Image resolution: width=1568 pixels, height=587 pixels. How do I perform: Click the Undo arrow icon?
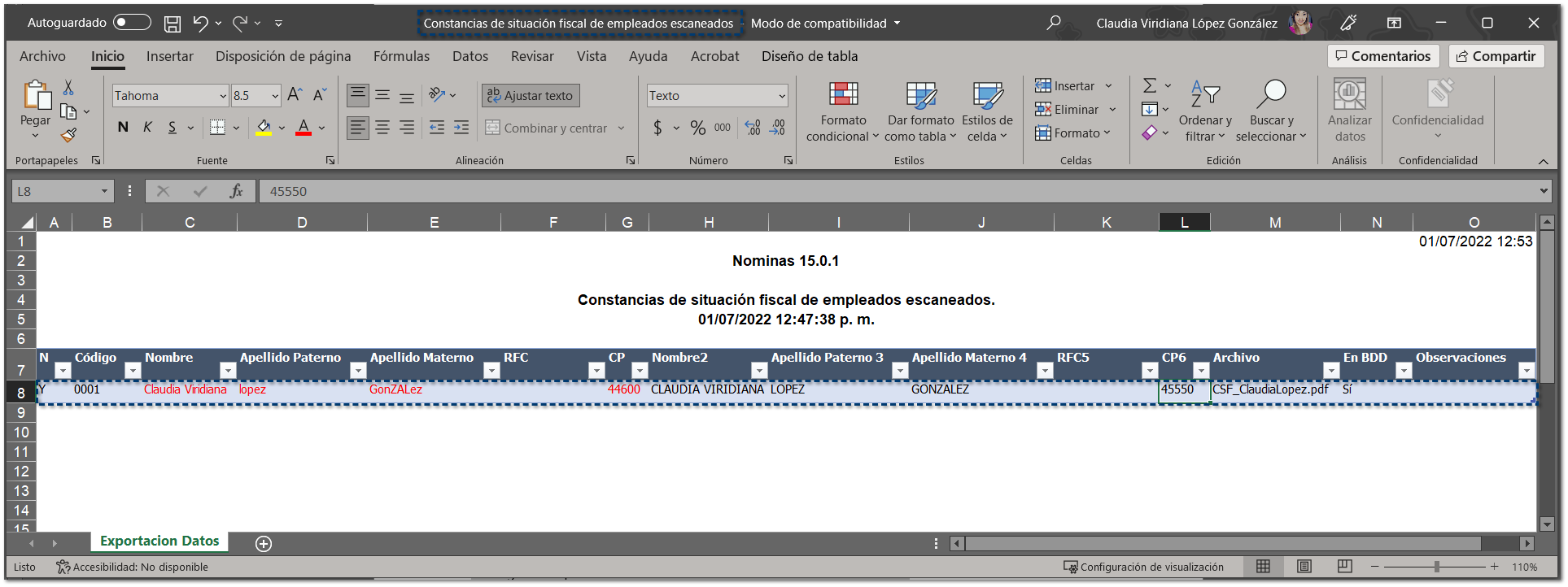click(200, 24)
